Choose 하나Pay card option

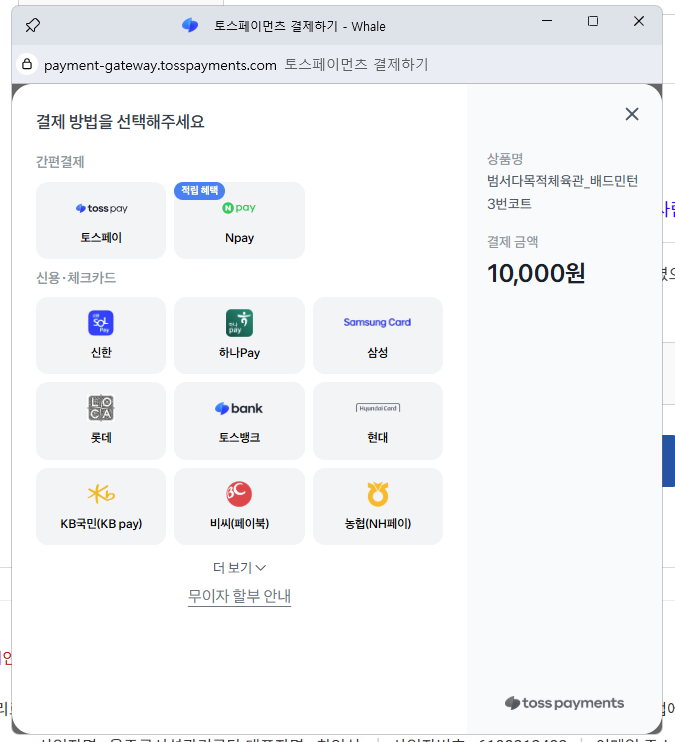(x=240, y=336)
